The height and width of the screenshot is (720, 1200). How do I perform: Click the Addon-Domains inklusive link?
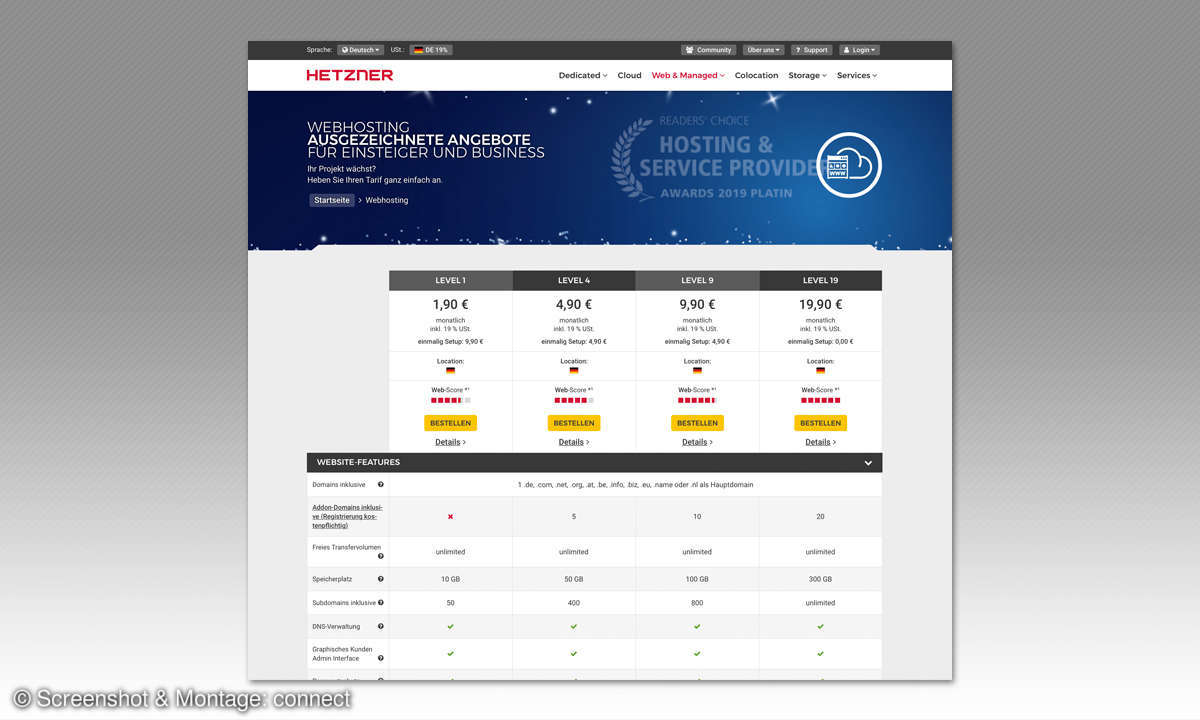pyautogui.click(x=347, y=516)
